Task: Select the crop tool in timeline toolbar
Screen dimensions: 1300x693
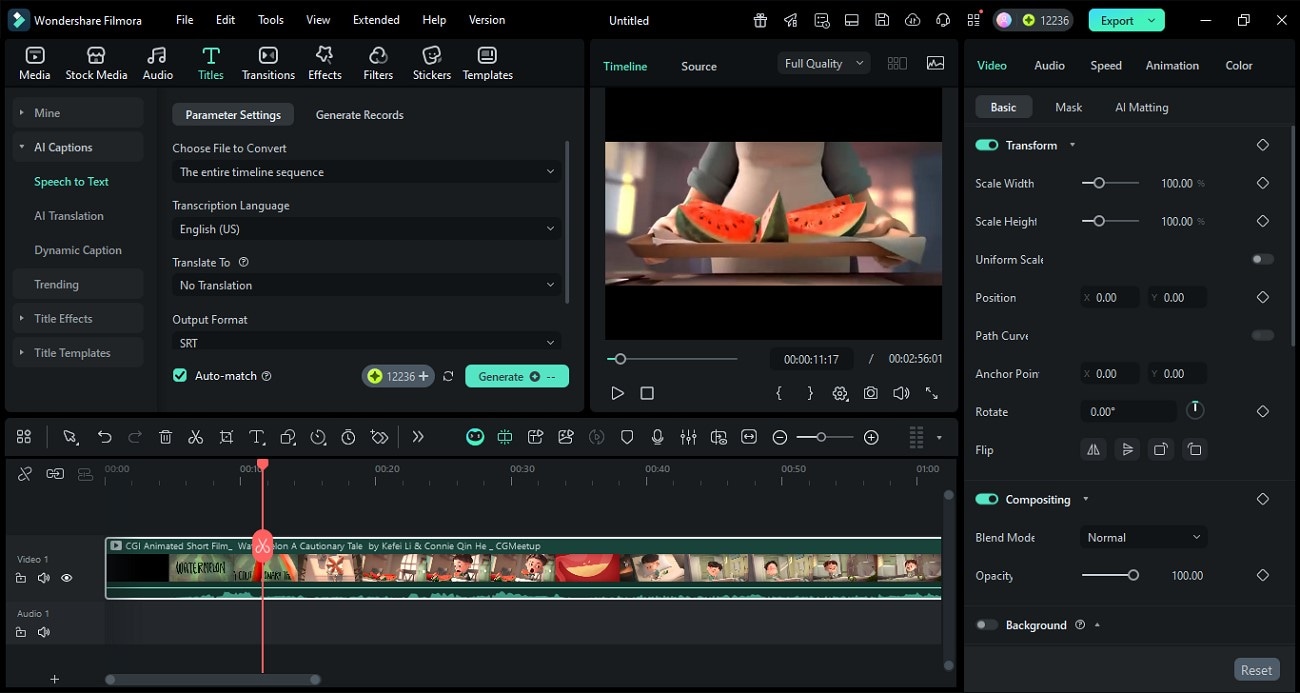Action: click(x=227, y=437)
